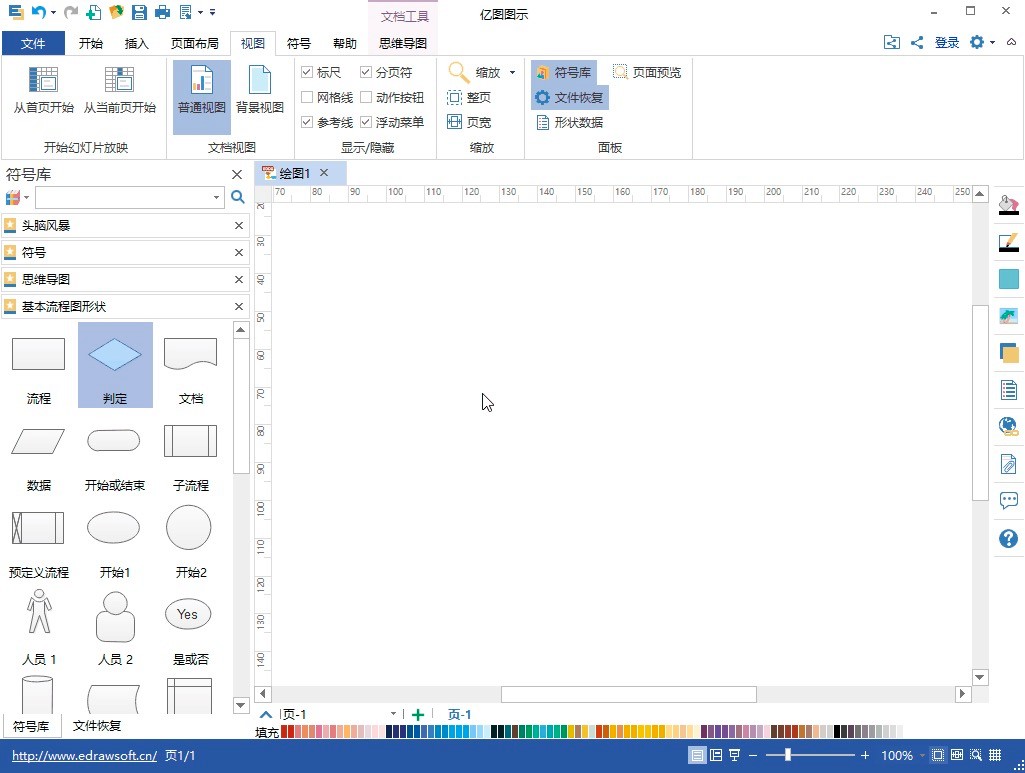Select the 数据 parallelogram shape
This screenshot has width=1025, height=773.
coord(38,441)
